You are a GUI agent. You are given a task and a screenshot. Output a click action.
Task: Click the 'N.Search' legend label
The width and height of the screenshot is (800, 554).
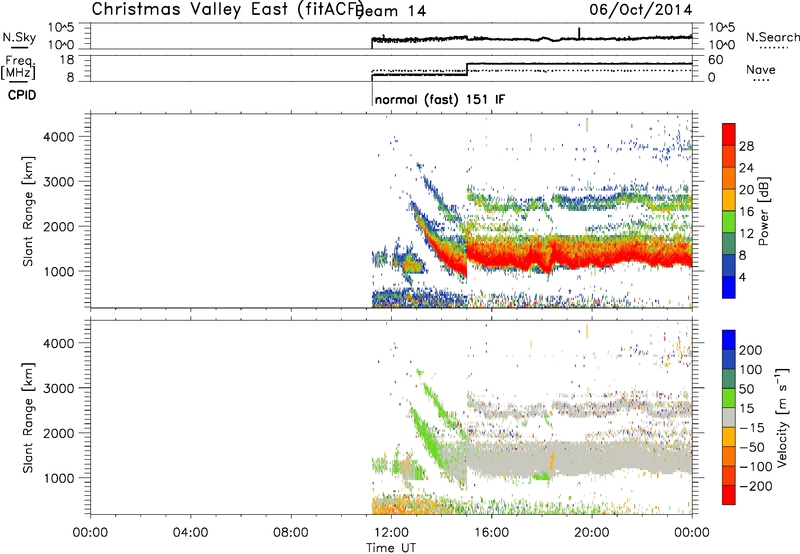point(772,37)
